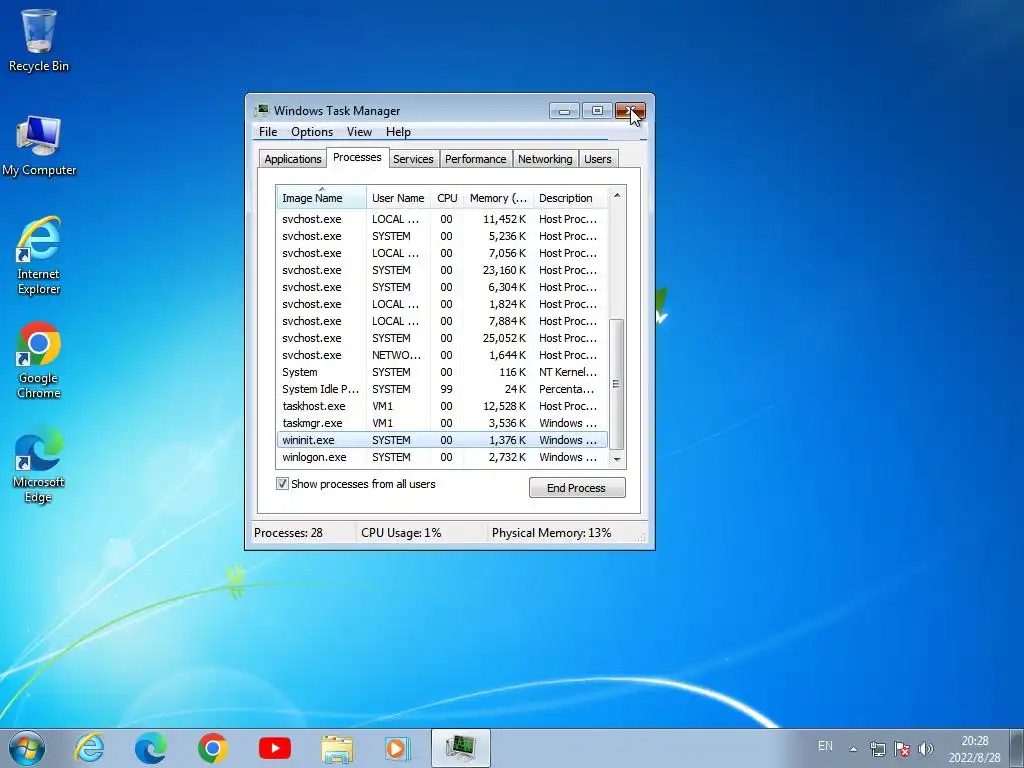Show hidden tray icons arrow
The height and width of the screenshot is (768, 1024).
853,749
